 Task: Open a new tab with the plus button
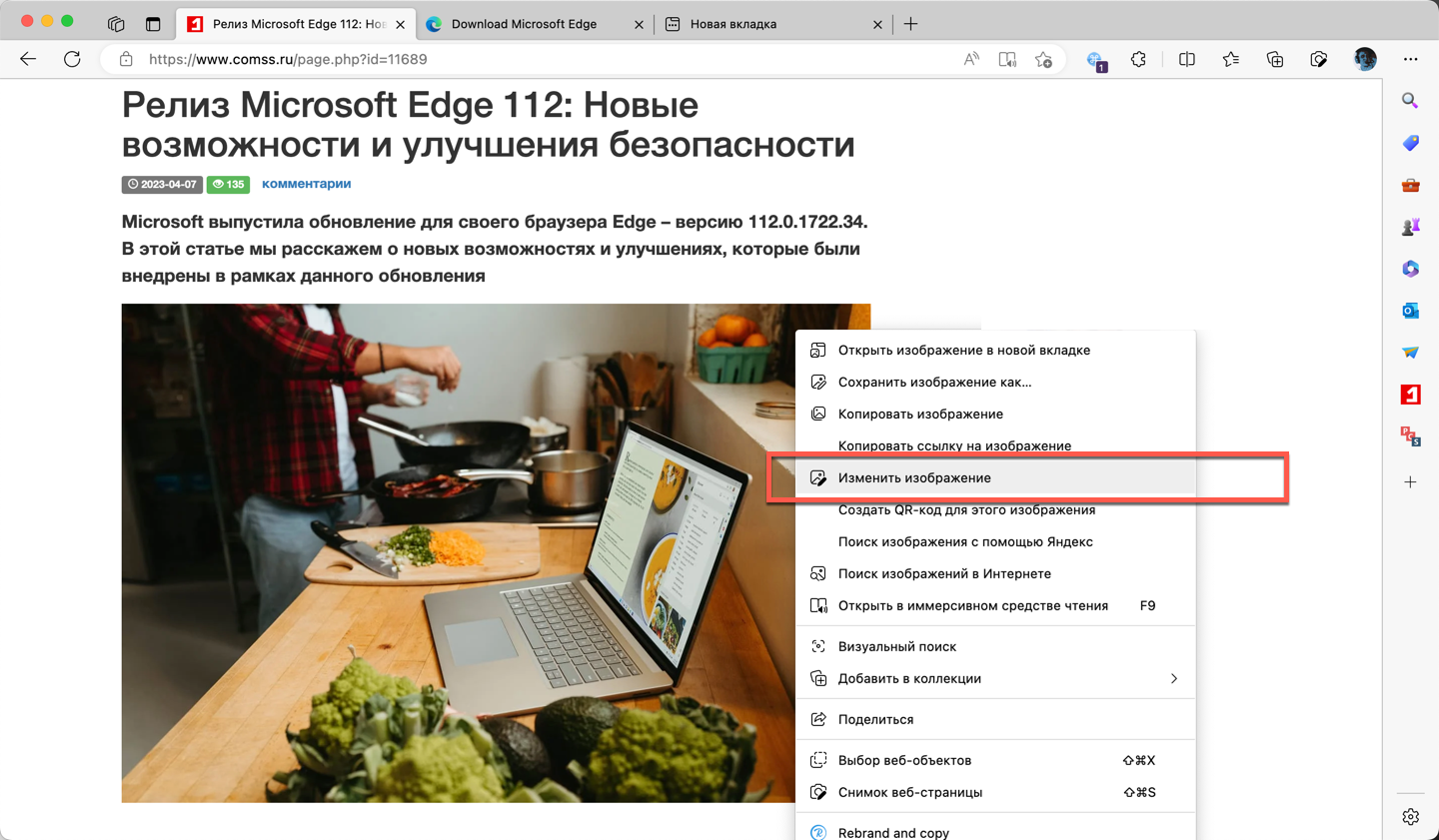point(910,24)
